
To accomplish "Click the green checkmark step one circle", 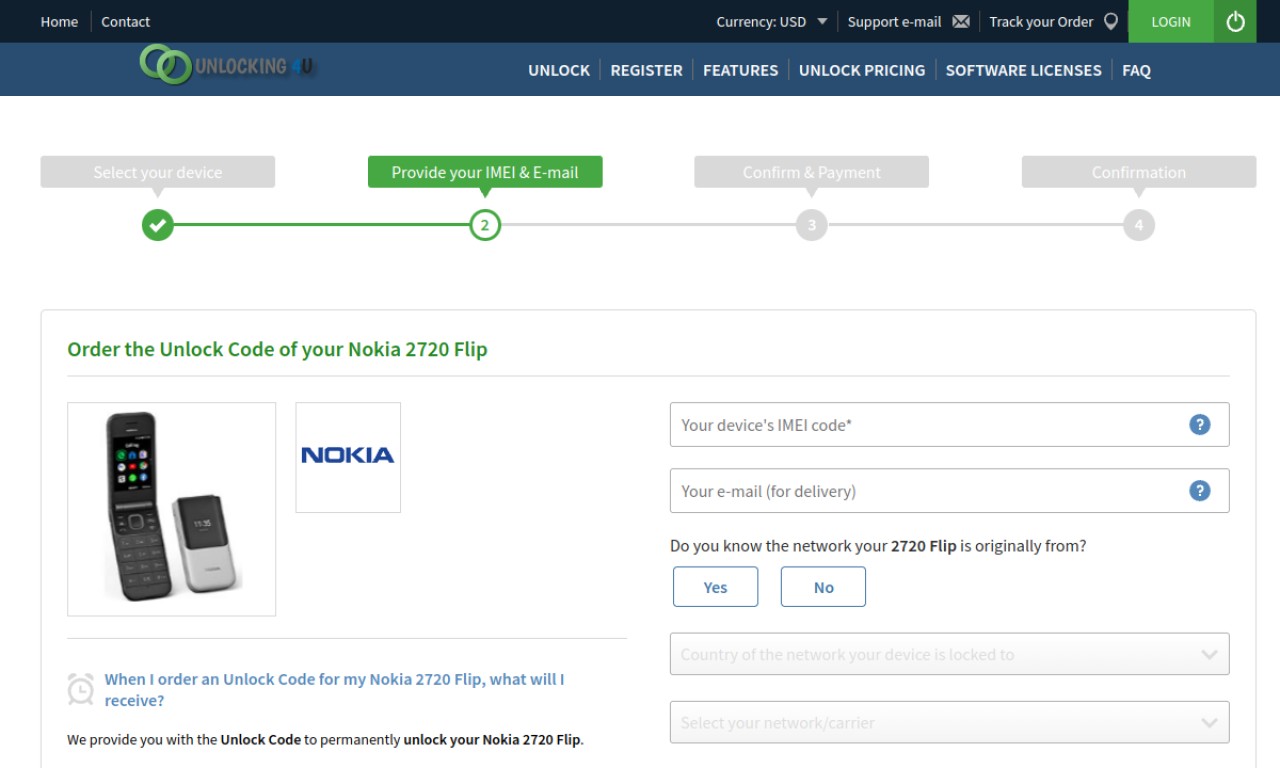I will coord(157,225).
